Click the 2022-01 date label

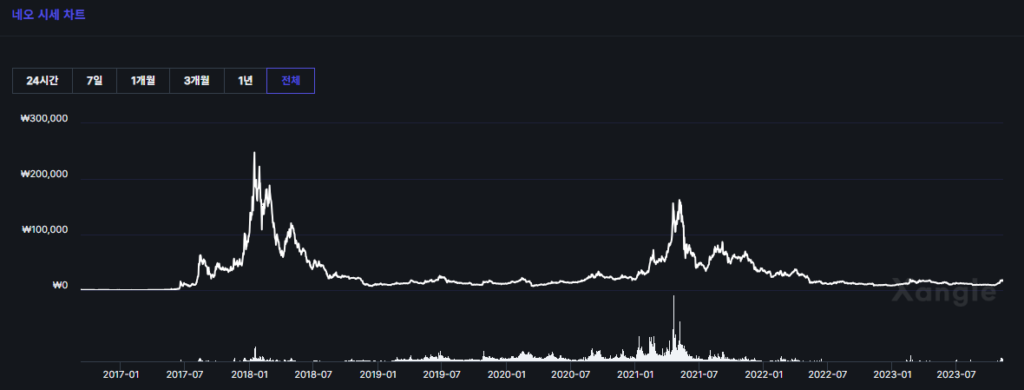[x=763, y=375]
